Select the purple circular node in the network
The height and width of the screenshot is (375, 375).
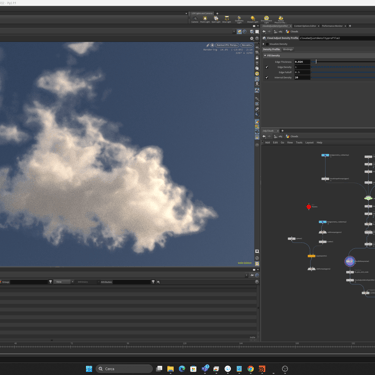350,261
